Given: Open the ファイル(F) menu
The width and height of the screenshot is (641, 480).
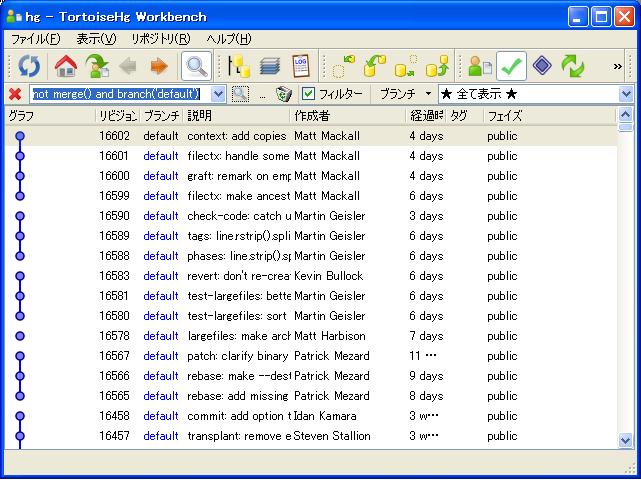Looking at the screenshot, I should click(x=36, y=39).
